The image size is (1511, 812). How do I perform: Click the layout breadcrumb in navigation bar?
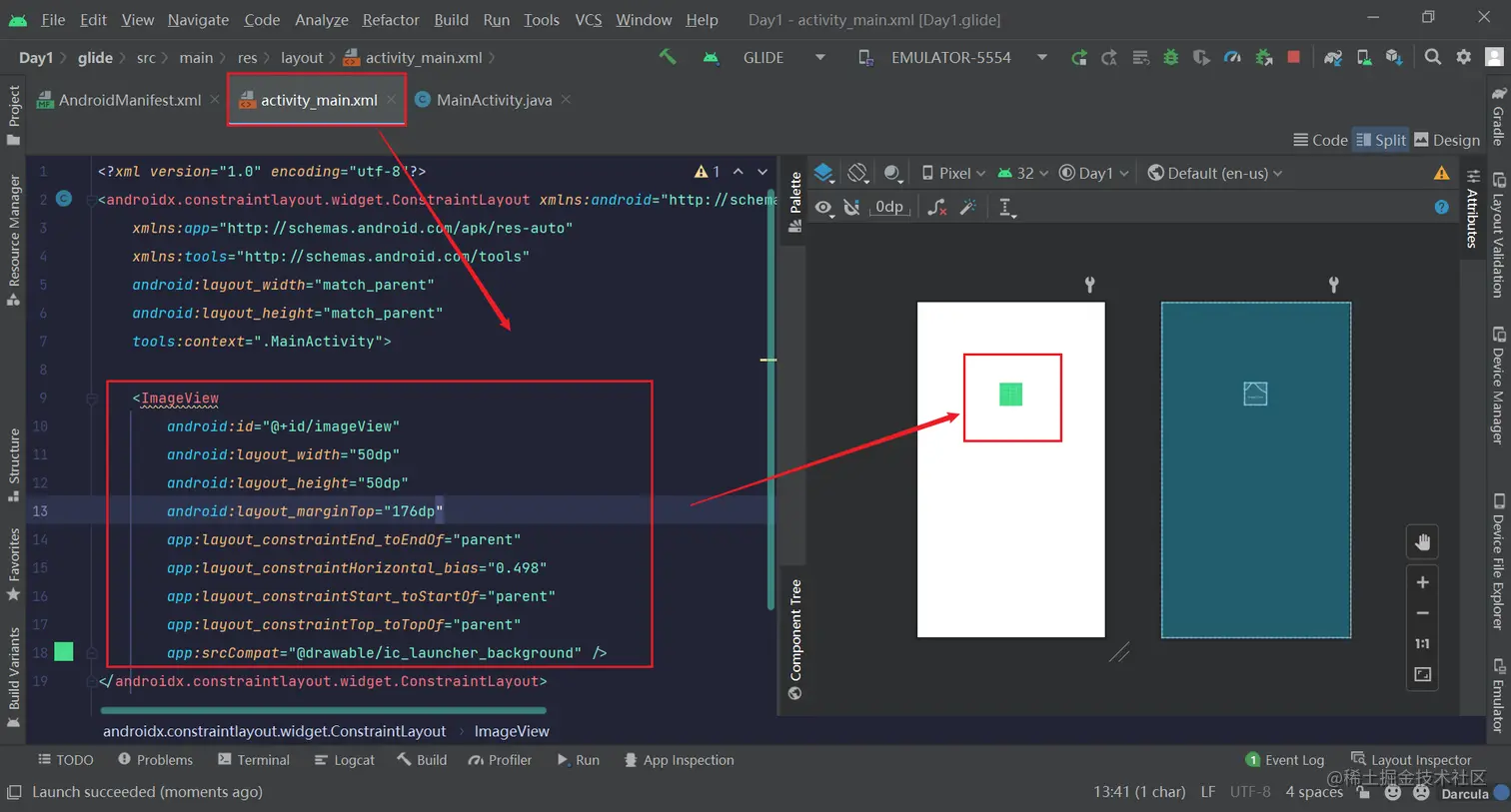pos(302,58)
